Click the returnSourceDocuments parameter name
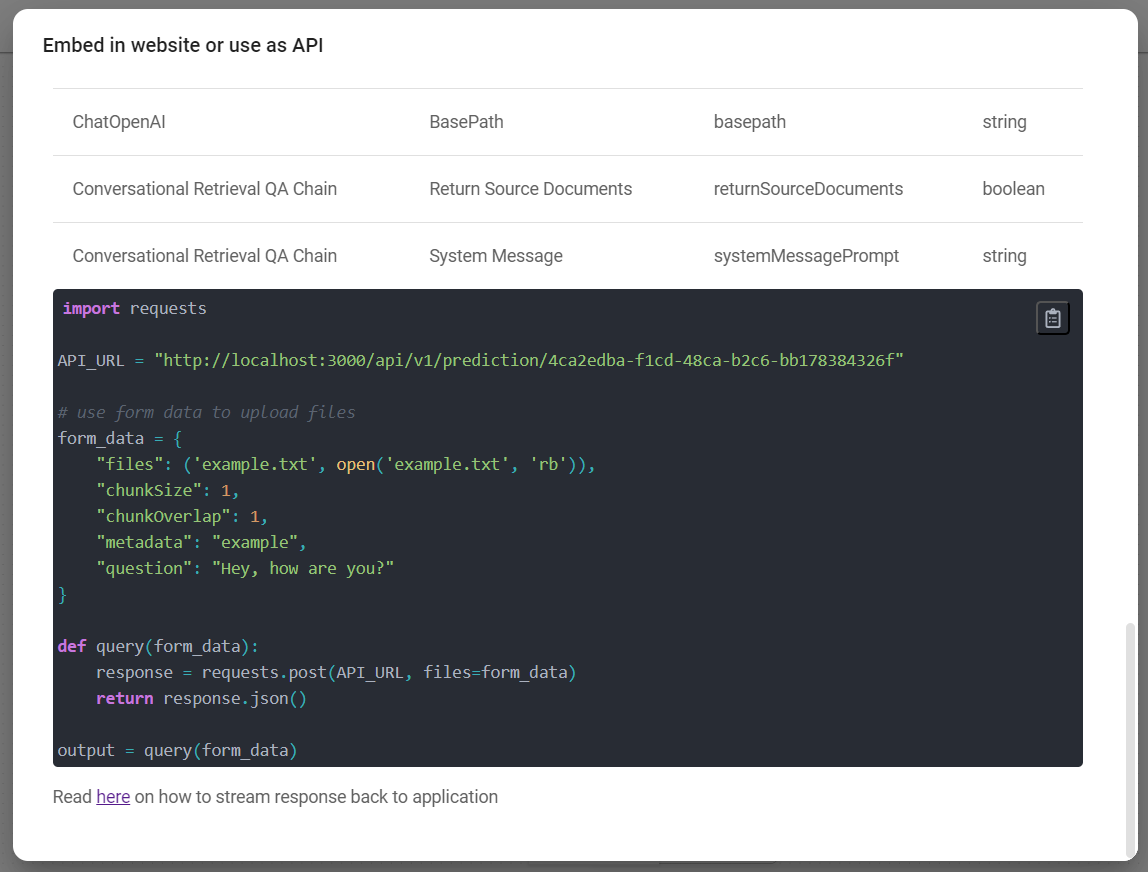1148x872 pixels. pyautogui.click(x=808, y=189)
